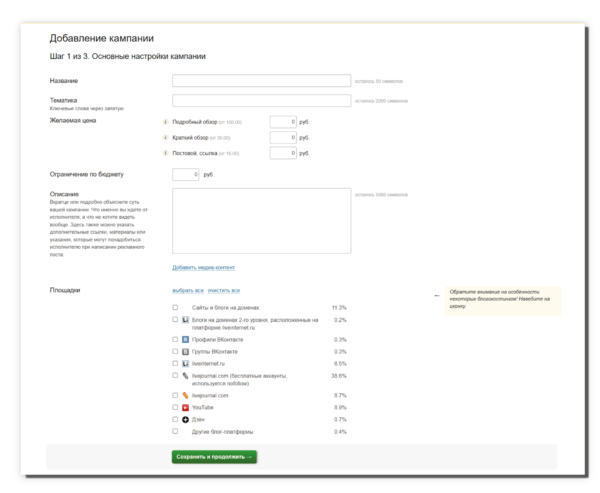
Task: Click inside the Описание text area
Action: coord(261,220)
